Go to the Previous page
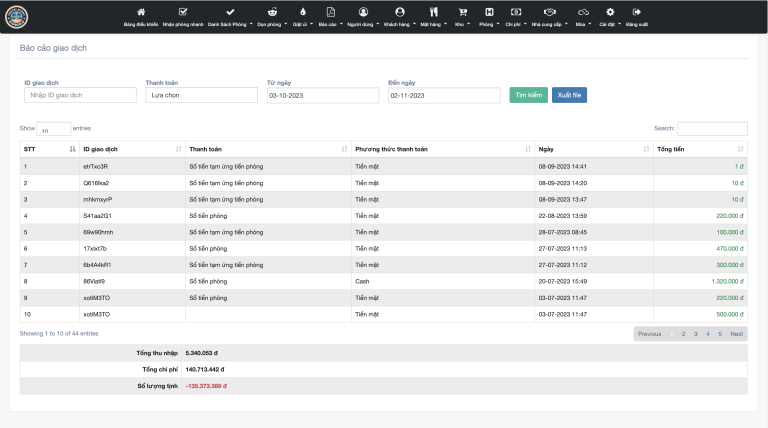Screen dimensions: 768x428 [x=649, y=334]
